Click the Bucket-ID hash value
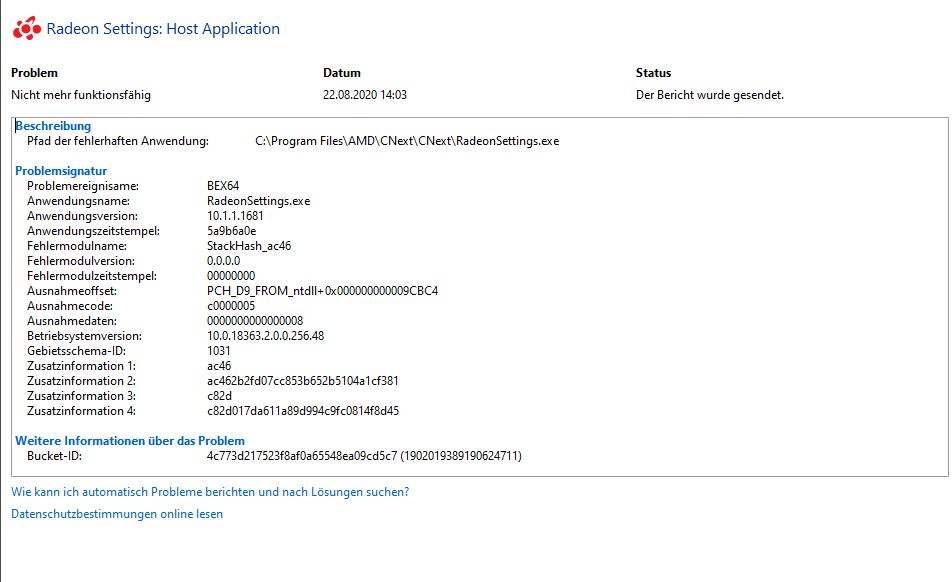 (364, 456)
